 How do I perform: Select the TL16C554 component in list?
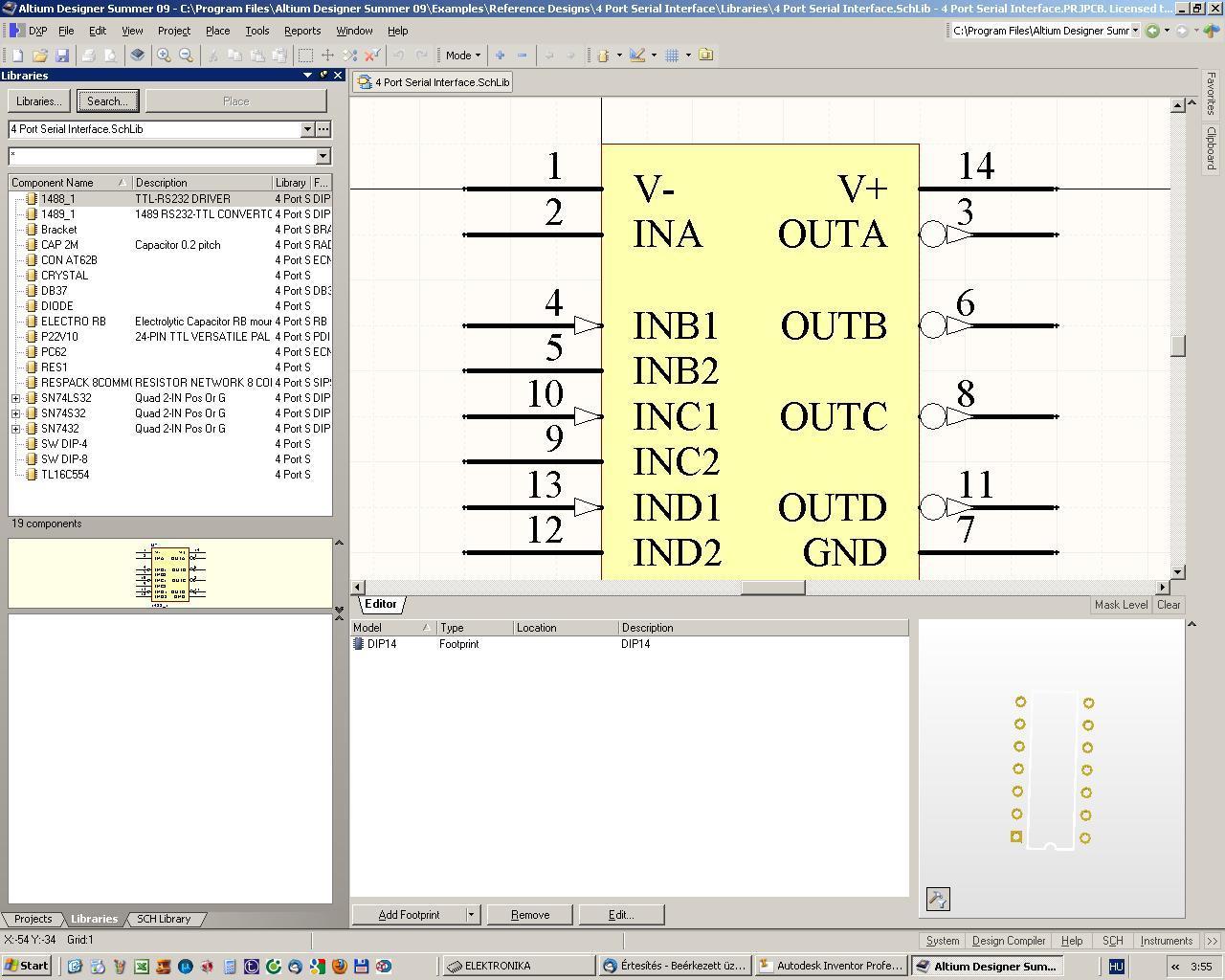[65, 475]
